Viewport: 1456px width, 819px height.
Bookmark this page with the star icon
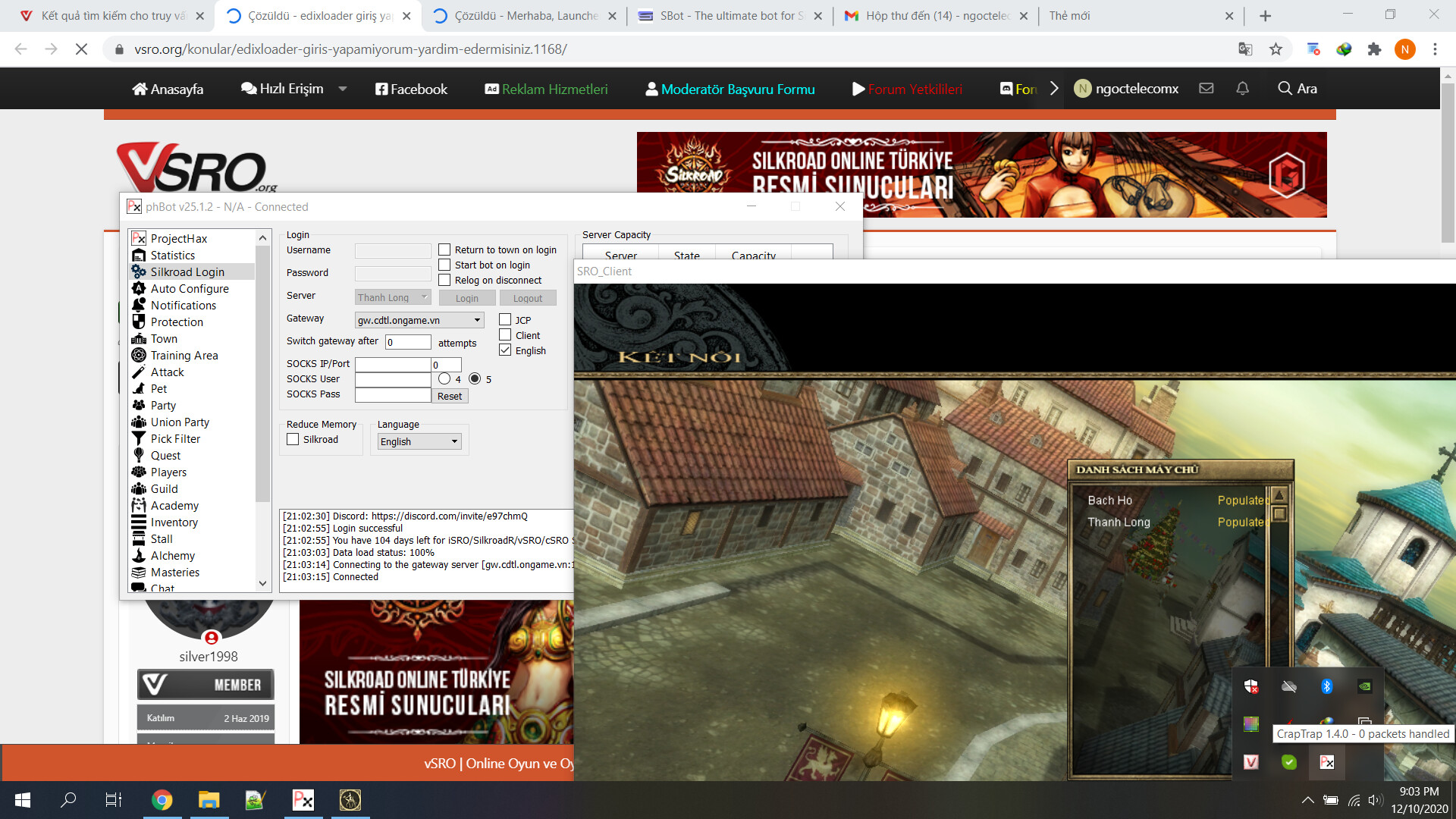(1276, 49)
